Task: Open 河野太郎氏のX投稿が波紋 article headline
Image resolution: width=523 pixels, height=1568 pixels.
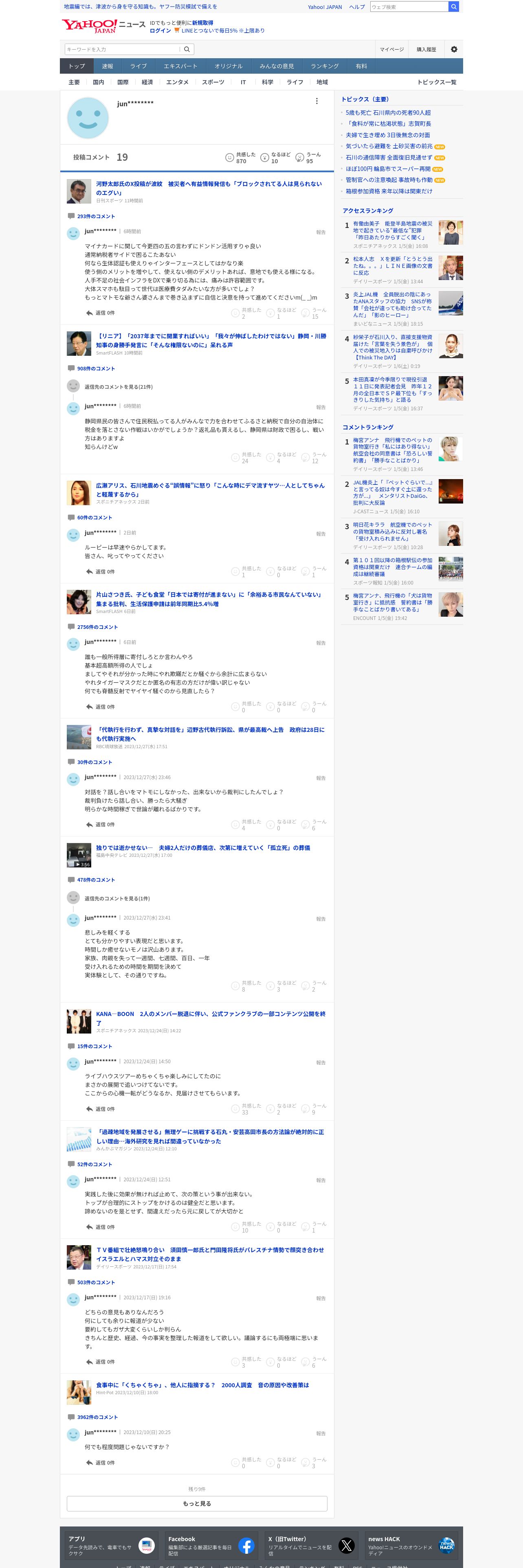Action: (209, 188)
